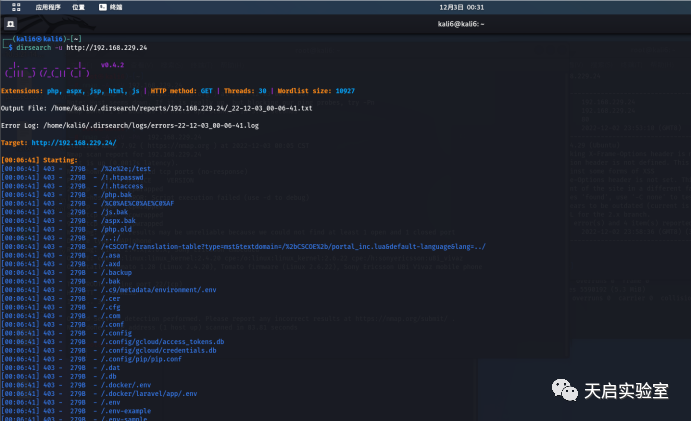The image size is (692, 422).
Task: Click the [00:06:41] Starting: line
Action: point(39,160)
